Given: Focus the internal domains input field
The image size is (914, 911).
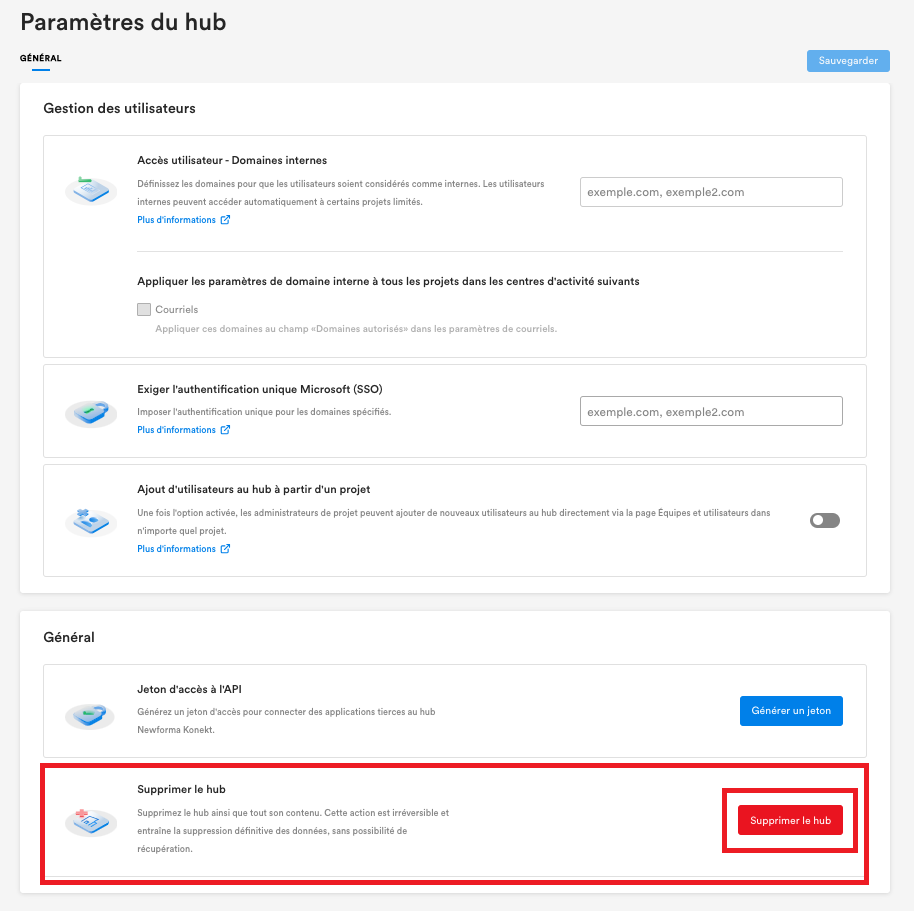Looking at the screenshot, I should tap(711, 192).
